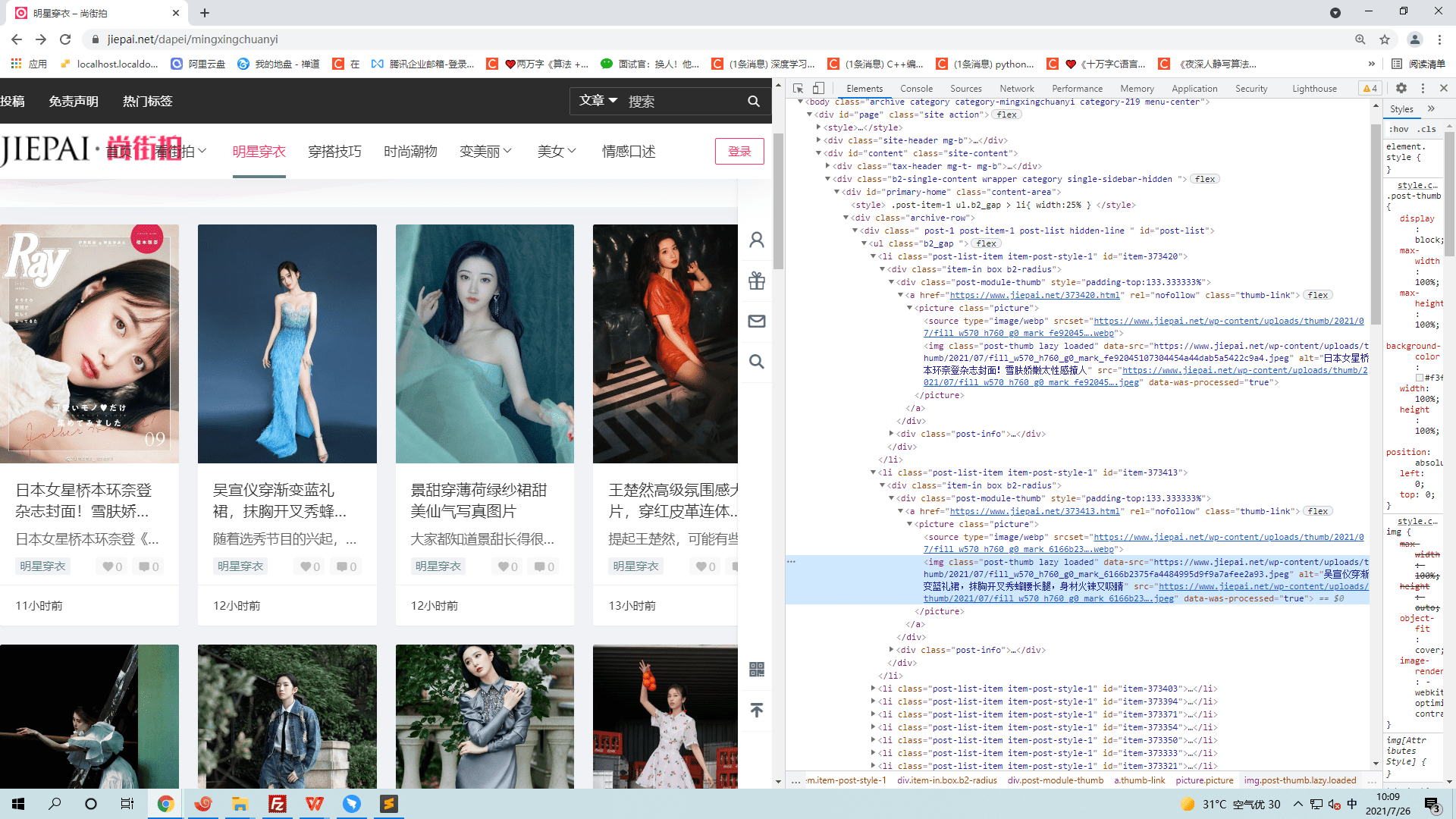Click the back-to-top arrow icon

point(757,711)
